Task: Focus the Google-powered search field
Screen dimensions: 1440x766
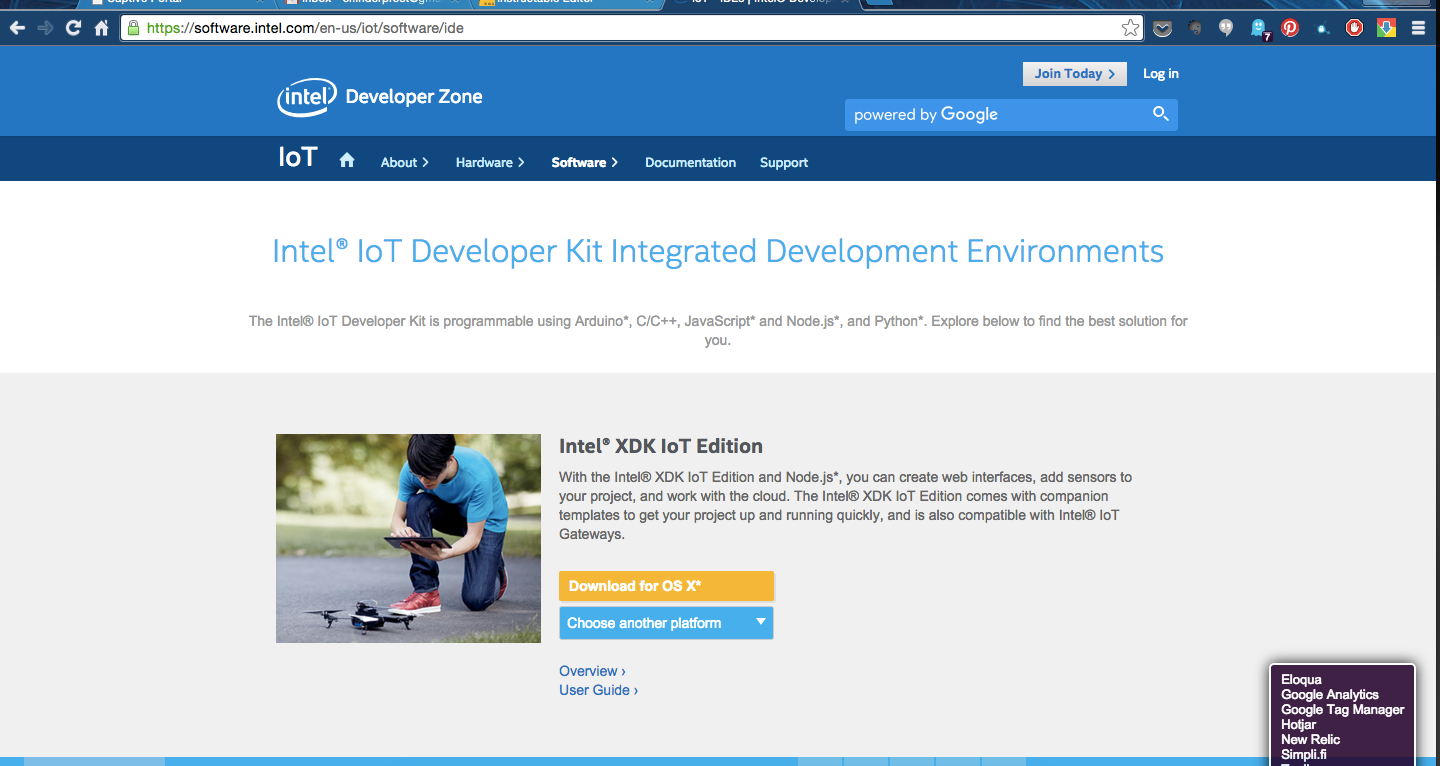Action: (x=995, y=114)
